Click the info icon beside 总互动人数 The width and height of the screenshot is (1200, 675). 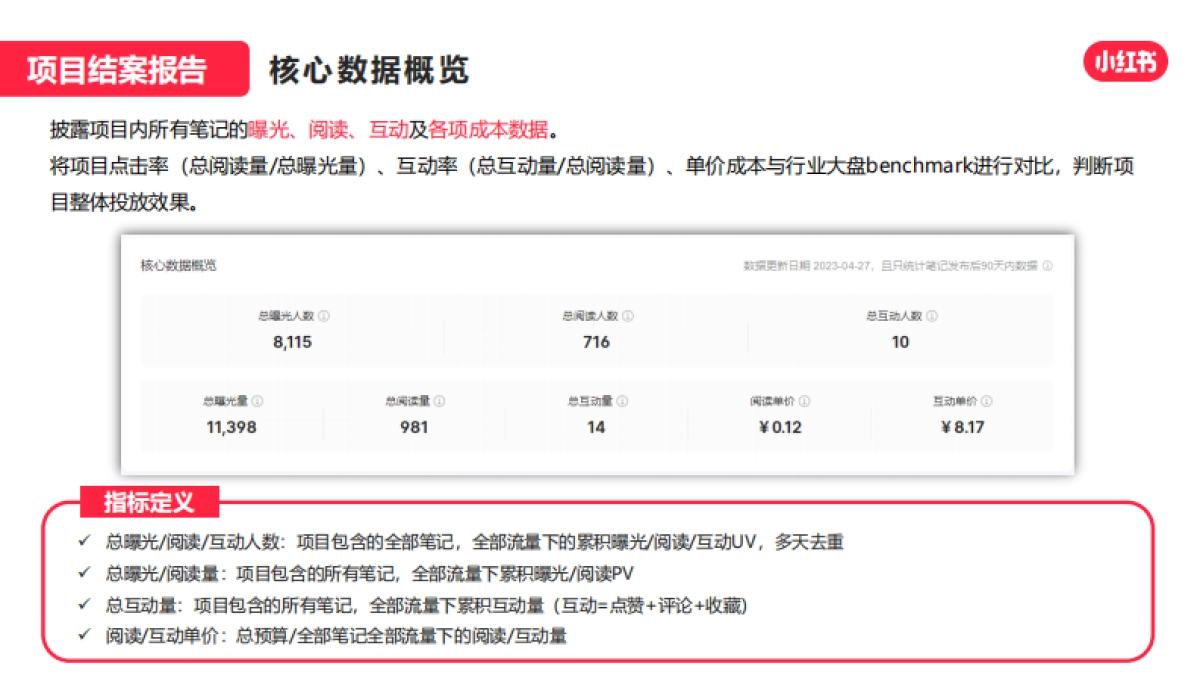click(x=934, y=318)
